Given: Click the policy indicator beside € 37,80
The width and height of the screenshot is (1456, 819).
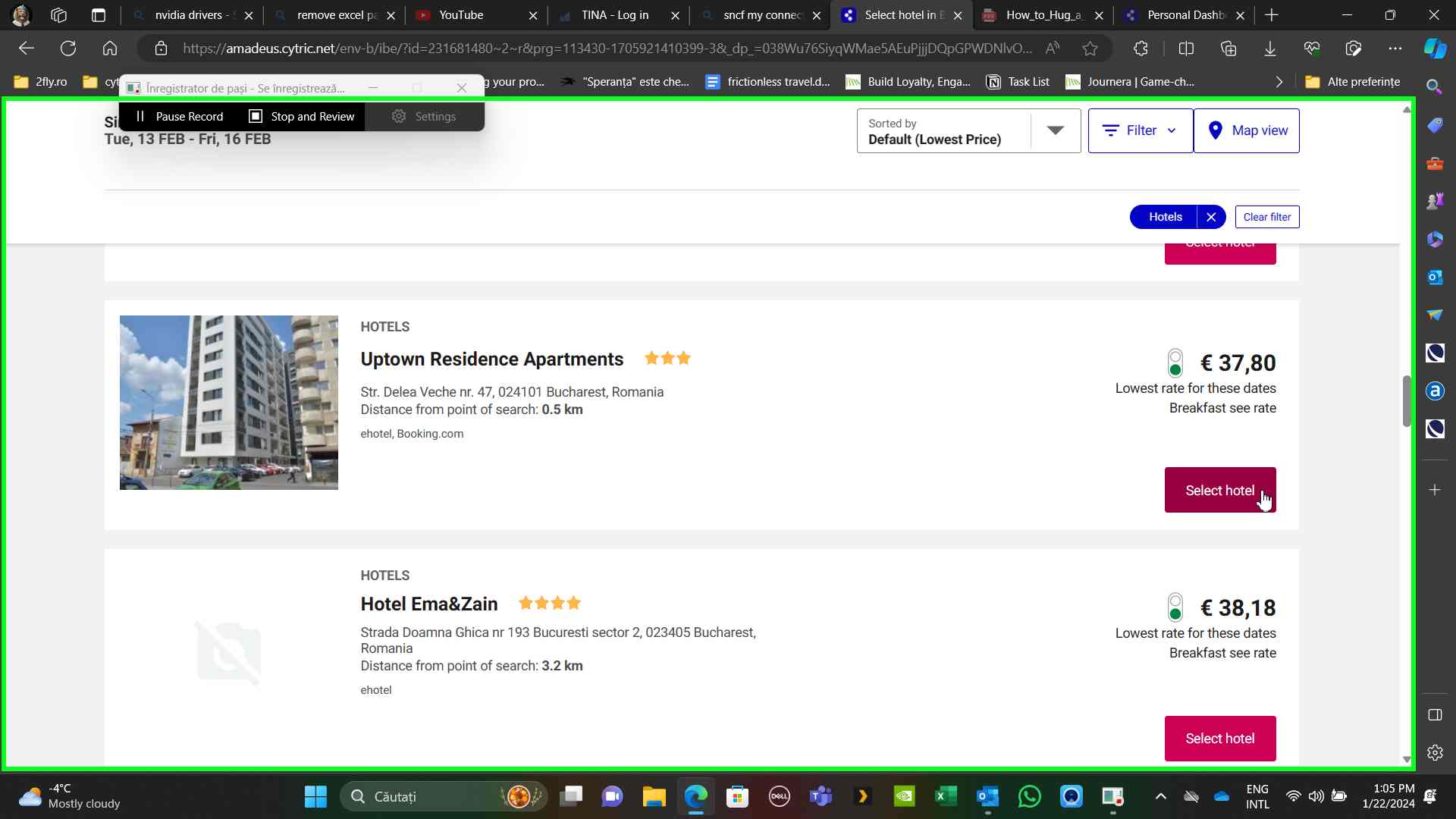Looking at the screenshot, I should 1175,363.
